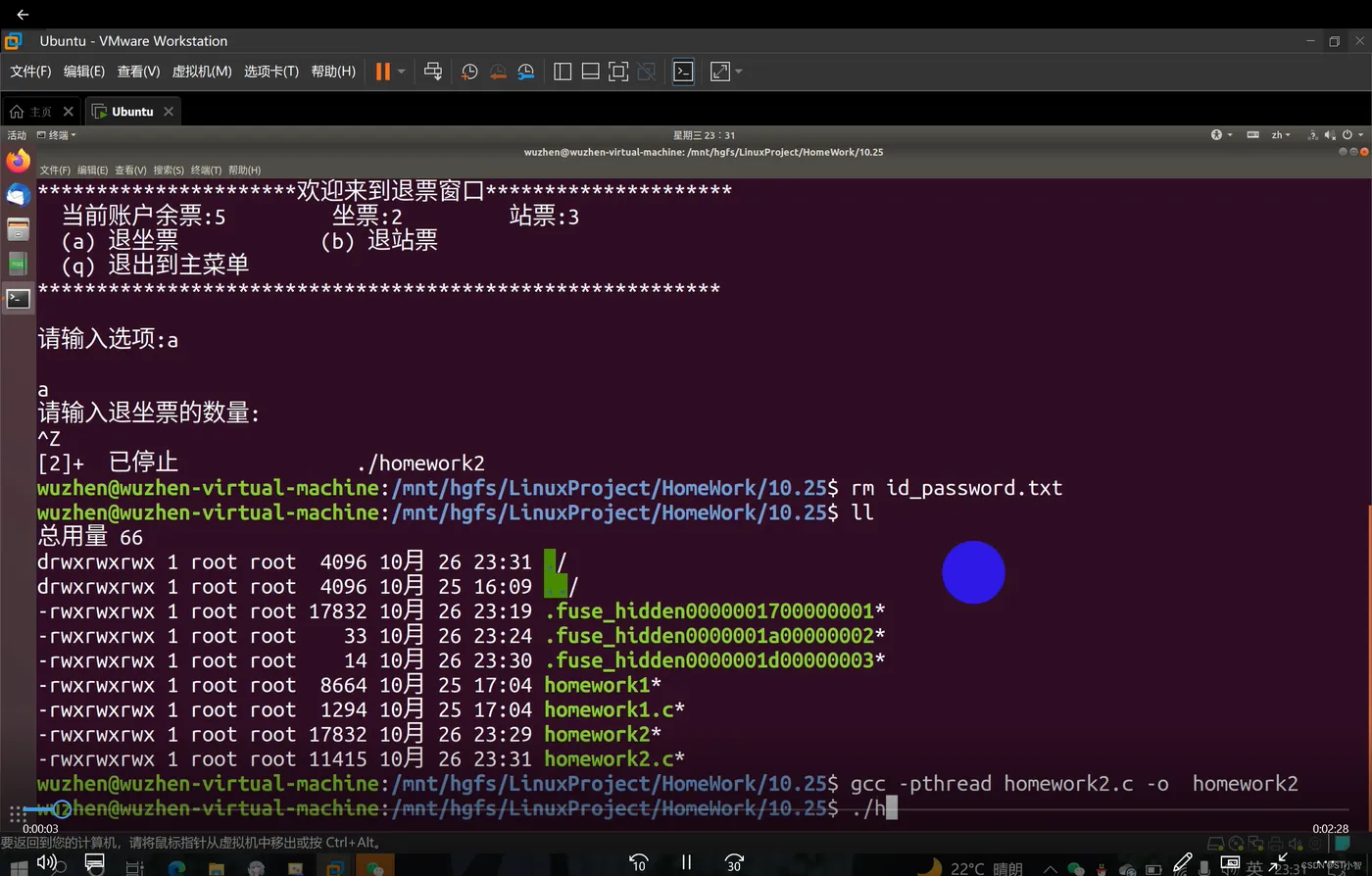Click homework1.c file name in listing
The width and height of the screenshot is (1372, 876).
[x=609, y=710]
